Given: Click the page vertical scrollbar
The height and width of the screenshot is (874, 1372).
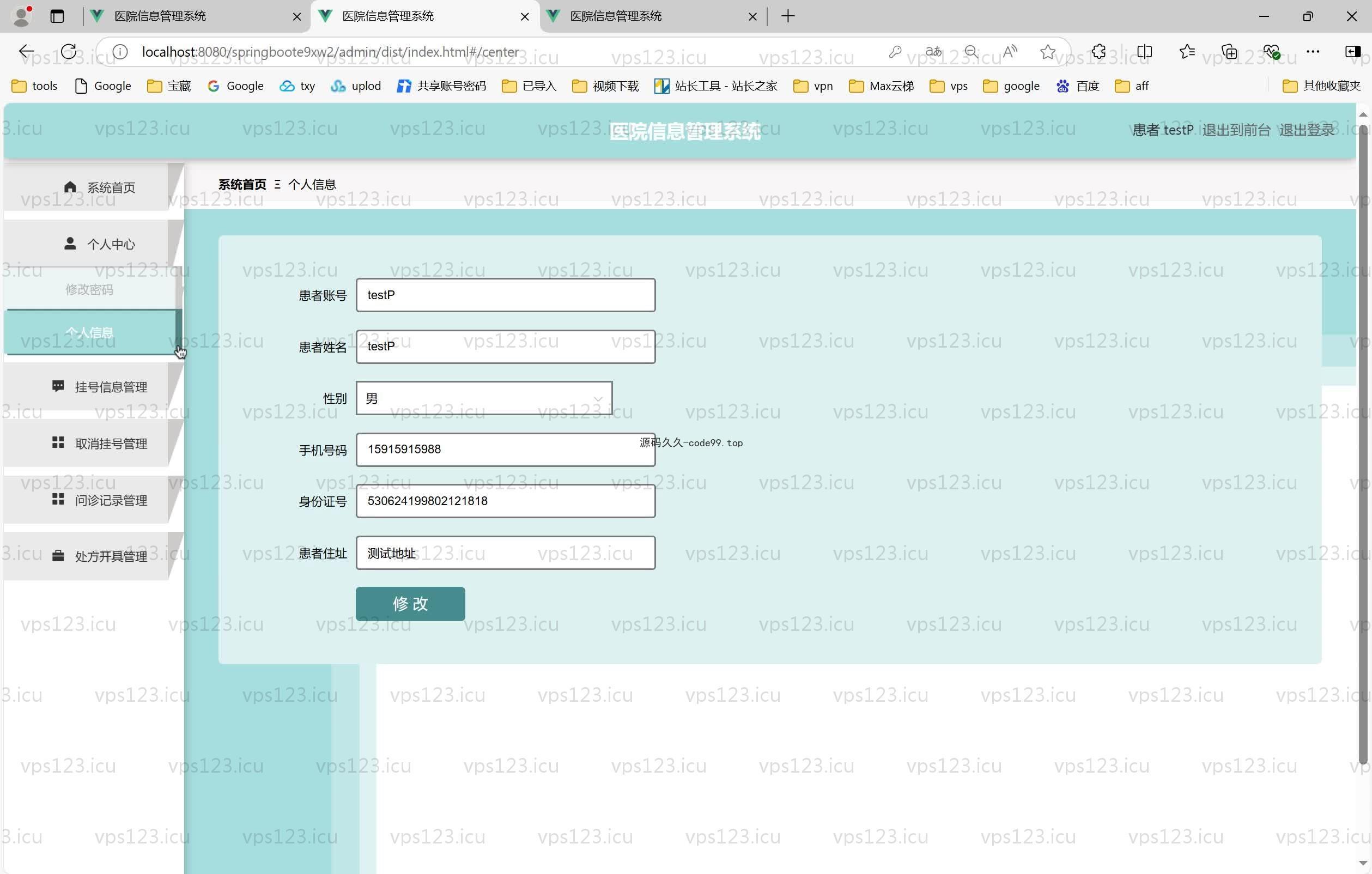Looking at the screenshot, I should 1363,445.
